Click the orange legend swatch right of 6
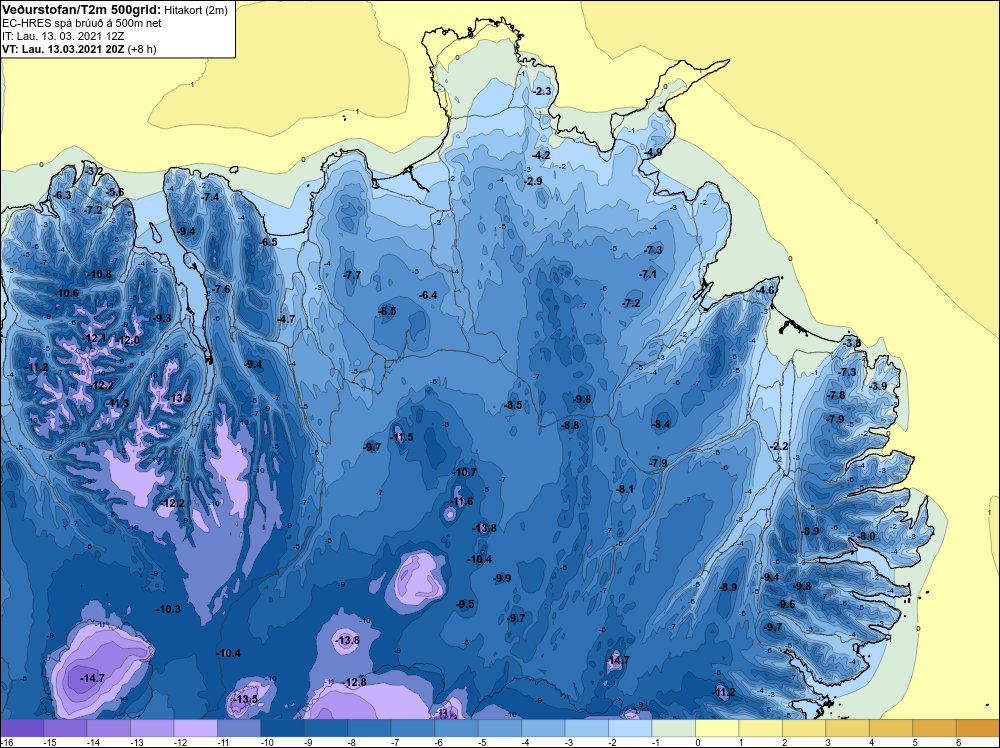The width and height of the screenshot is (1000, 748). (978, 728)
